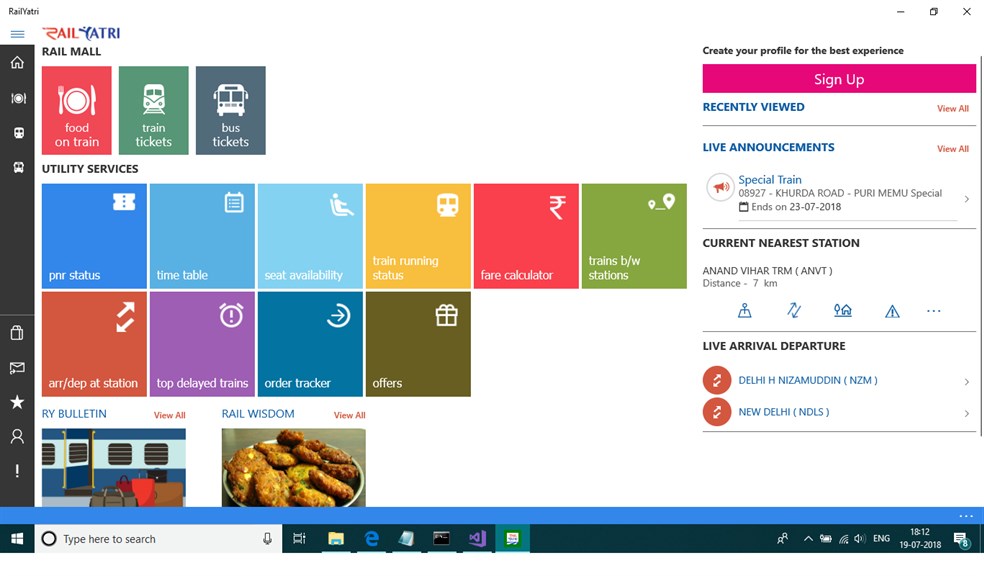Open the train tickets tile
Screen dimensions: 984x576
click(154, 110)
